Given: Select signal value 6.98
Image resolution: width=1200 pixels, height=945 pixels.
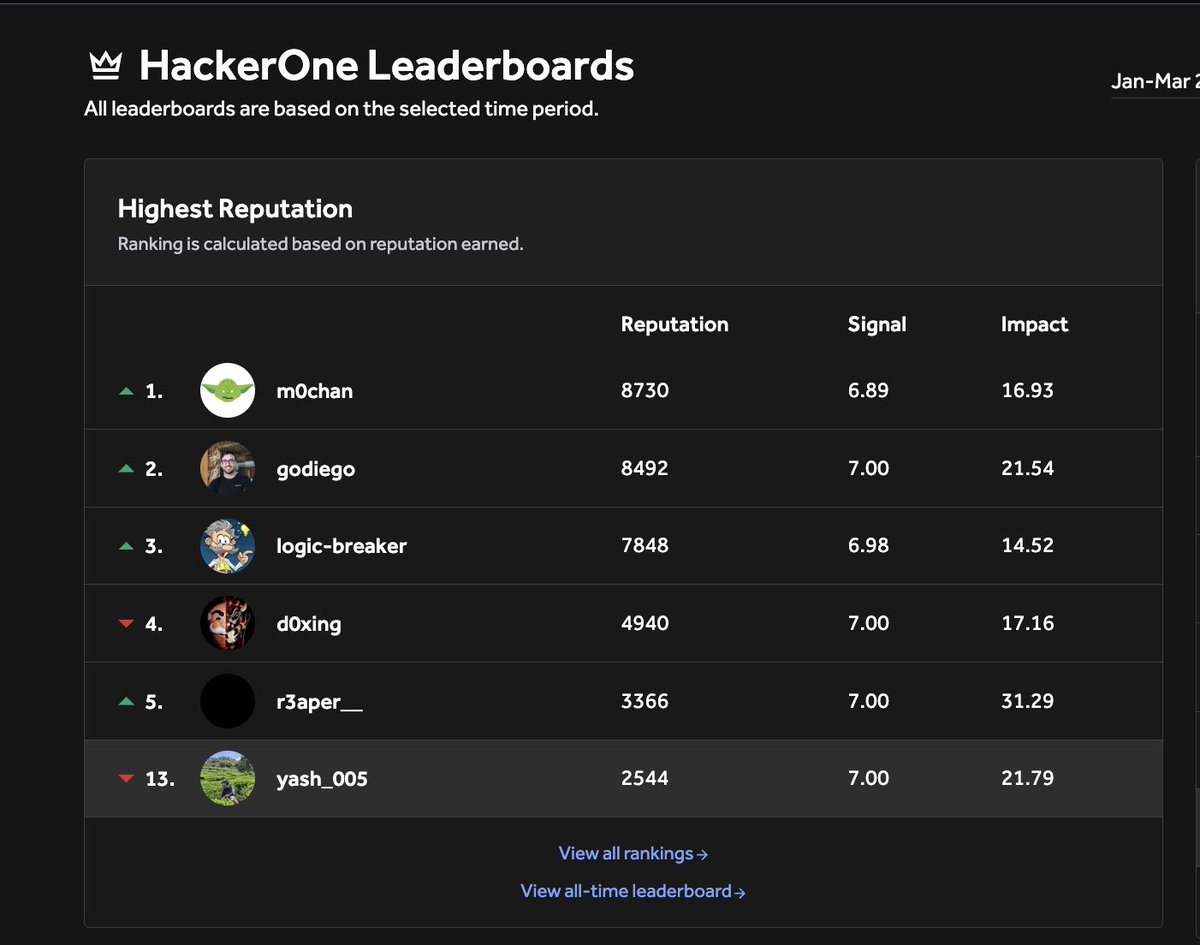Looking at the screenshot, I should [868, 545].
